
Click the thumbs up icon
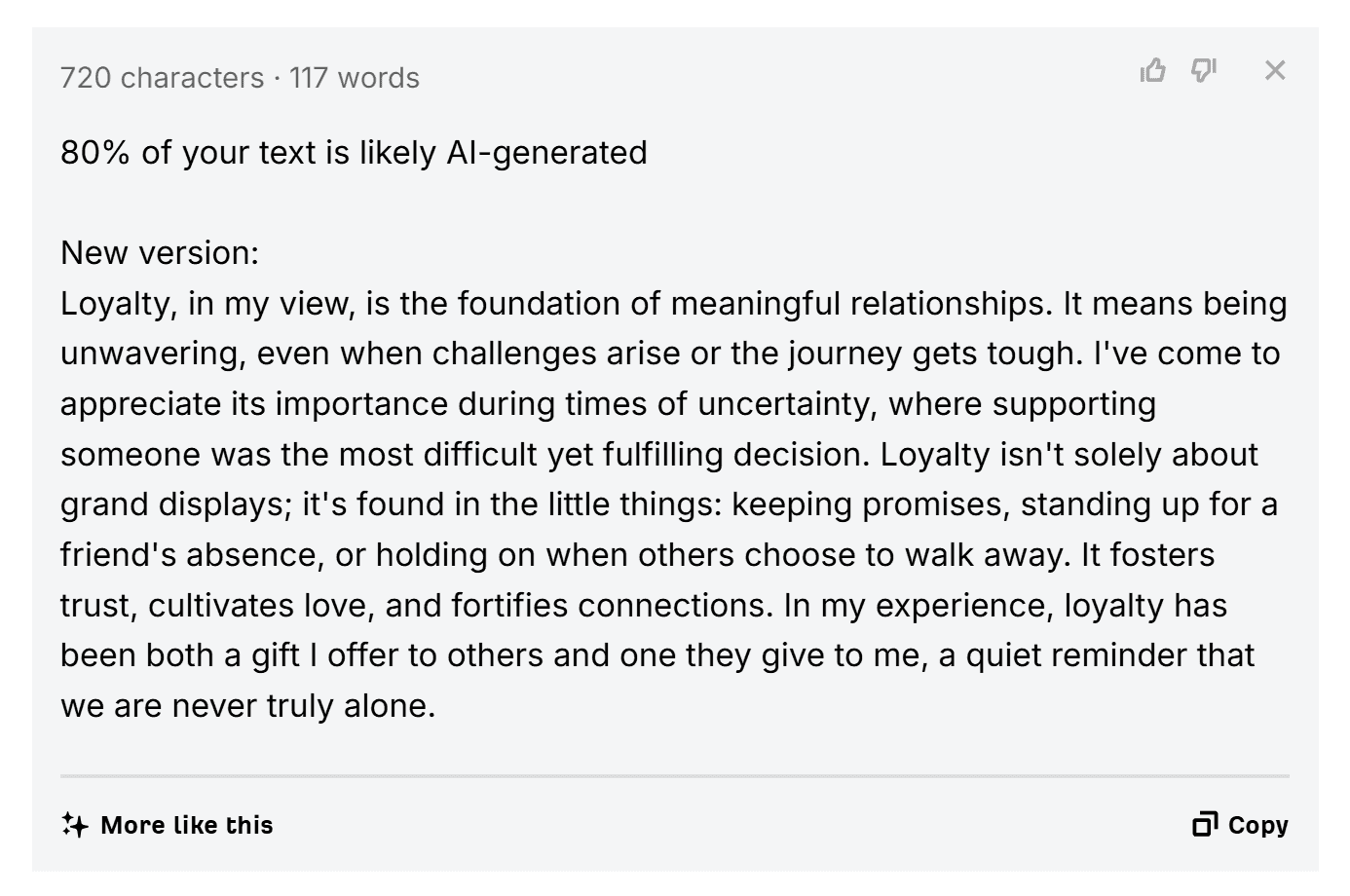(1153, 70)
